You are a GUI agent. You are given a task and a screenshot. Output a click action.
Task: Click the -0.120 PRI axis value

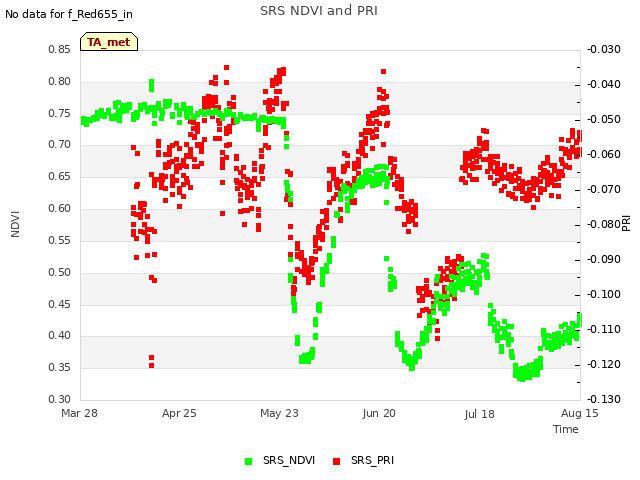(604, 364)
